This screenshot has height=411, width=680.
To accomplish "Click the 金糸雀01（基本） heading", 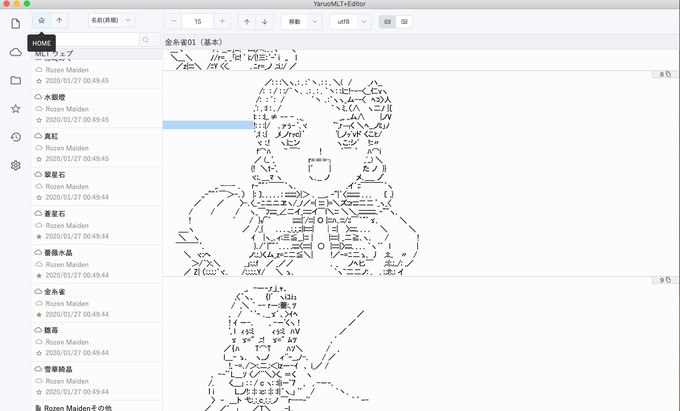I will pos(193,42).
